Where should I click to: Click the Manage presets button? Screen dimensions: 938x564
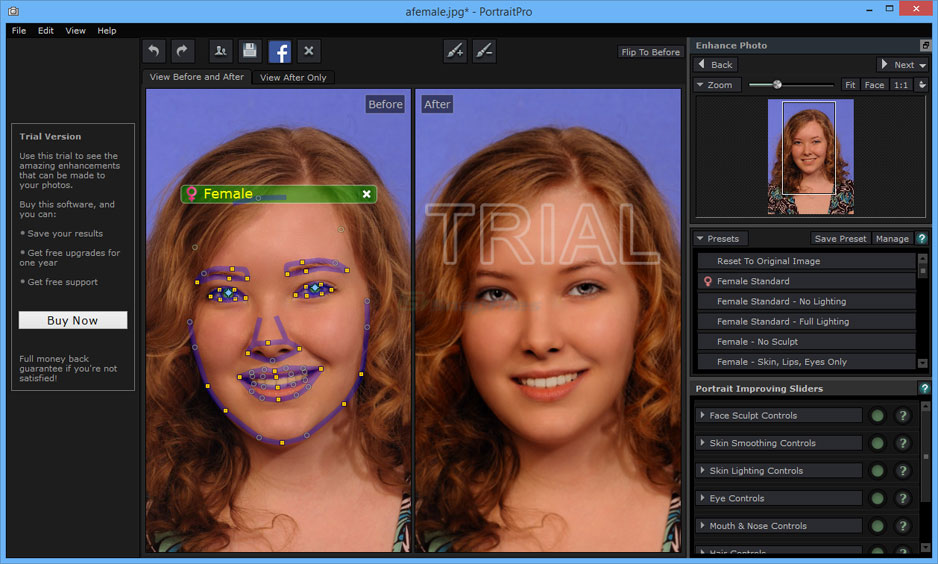(x=892, y=238)
